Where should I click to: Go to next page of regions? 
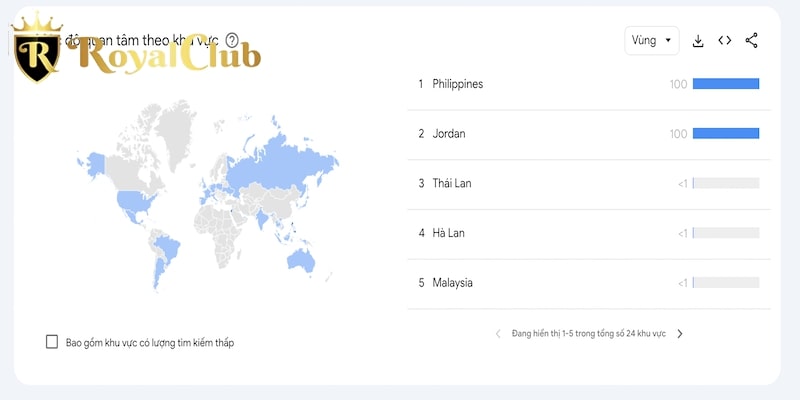(680, 334)
